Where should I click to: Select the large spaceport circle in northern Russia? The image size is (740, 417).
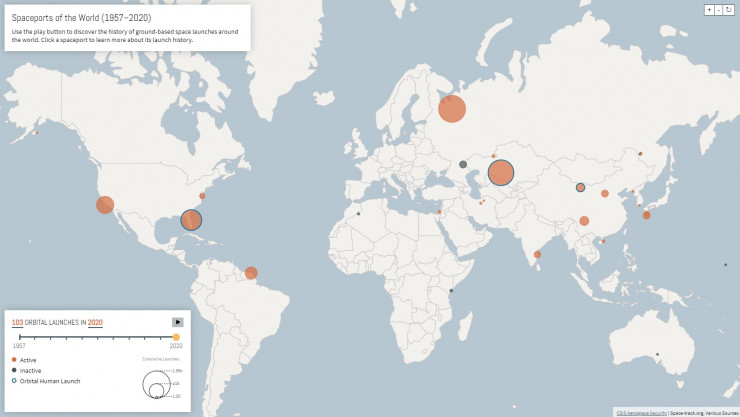coord(452,108)
